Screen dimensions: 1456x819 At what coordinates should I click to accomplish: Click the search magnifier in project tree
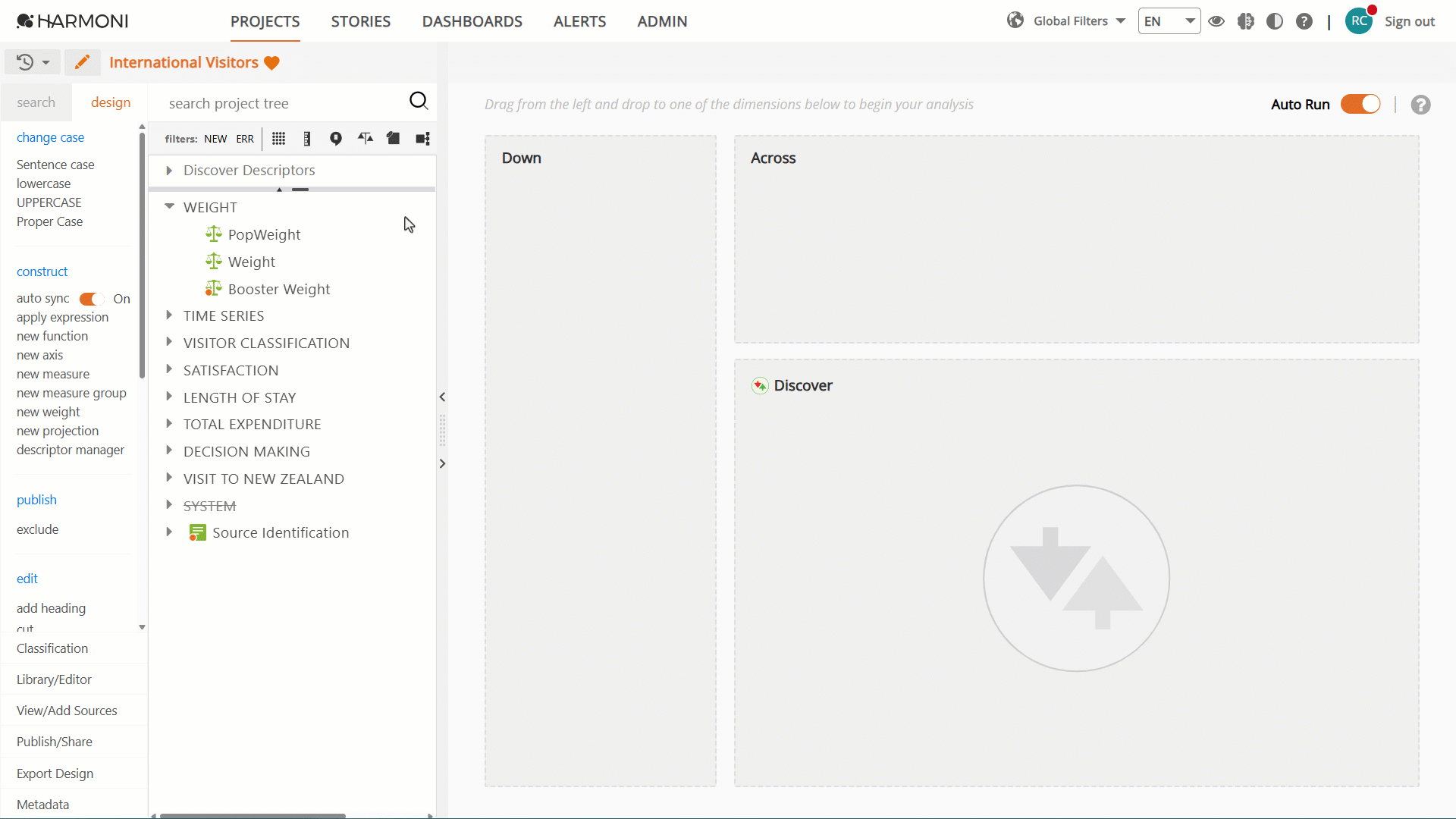click(x=419, y=101)
